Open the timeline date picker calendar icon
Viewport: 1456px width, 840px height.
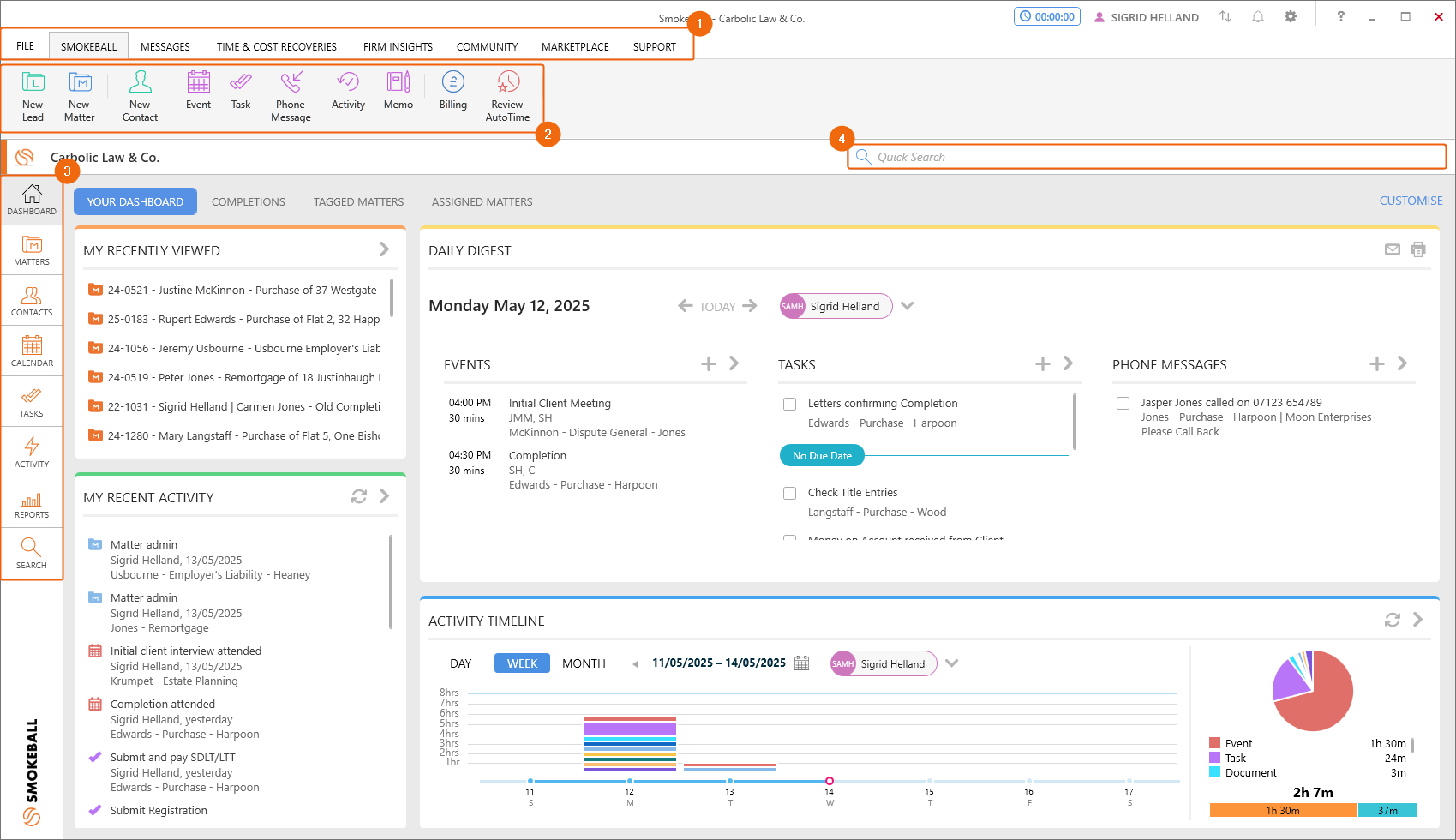click(x=801, y=663)
